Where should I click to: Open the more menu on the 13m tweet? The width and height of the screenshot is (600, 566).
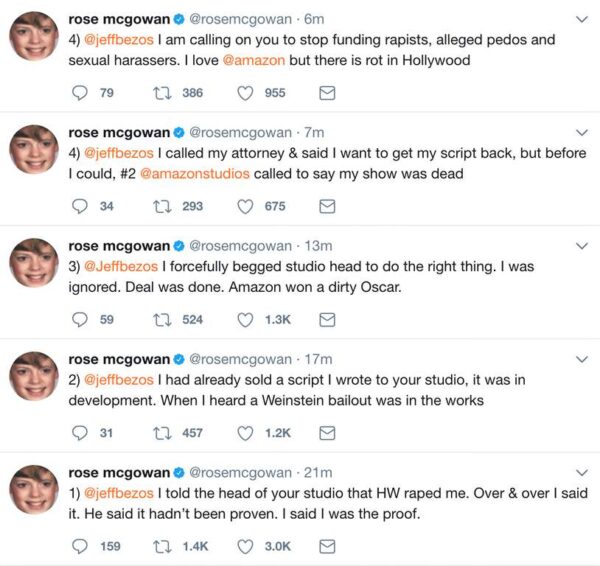(x=582, y=246)
